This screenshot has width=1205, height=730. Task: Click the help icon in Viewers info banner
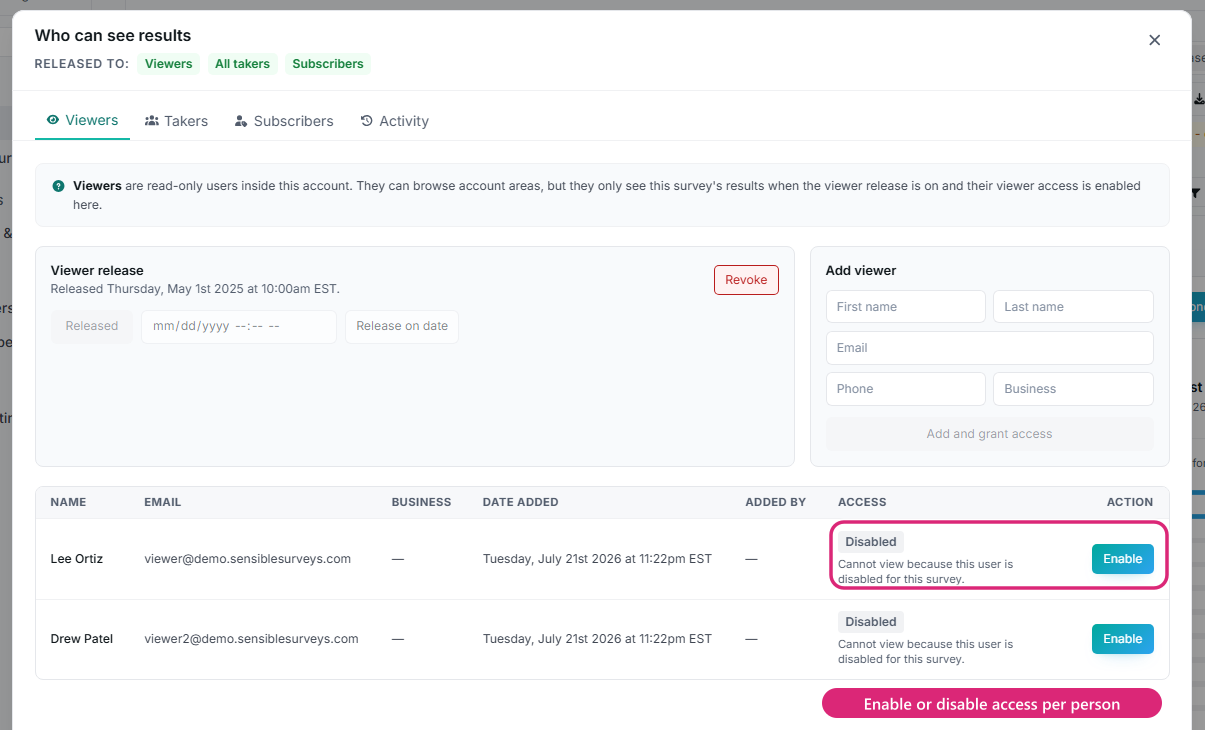(59, 186)
